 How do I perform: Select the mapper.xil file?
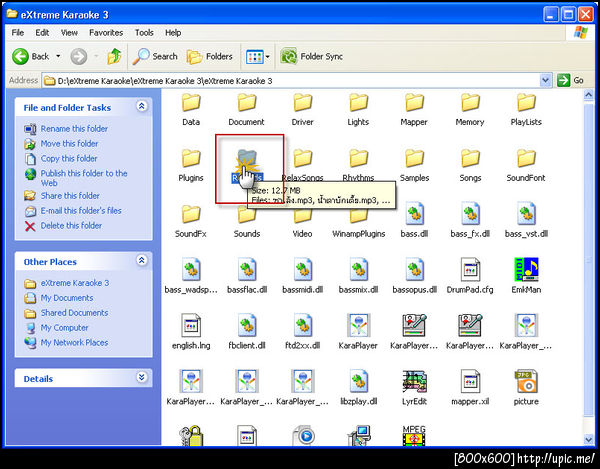coord(470,387)
